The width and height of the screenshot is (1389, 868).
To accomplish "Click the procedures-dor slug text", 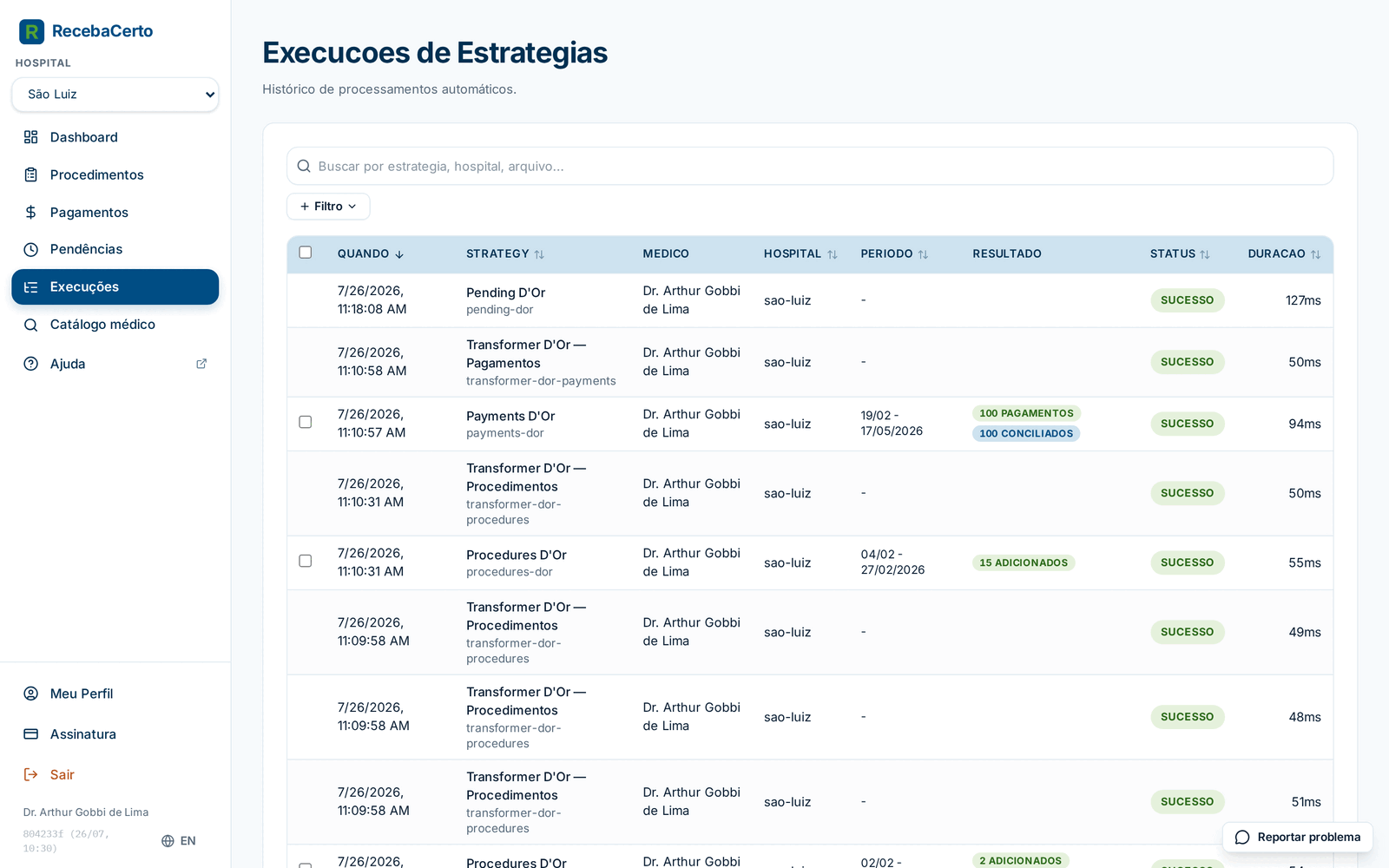I will click(x=510, y=572).
